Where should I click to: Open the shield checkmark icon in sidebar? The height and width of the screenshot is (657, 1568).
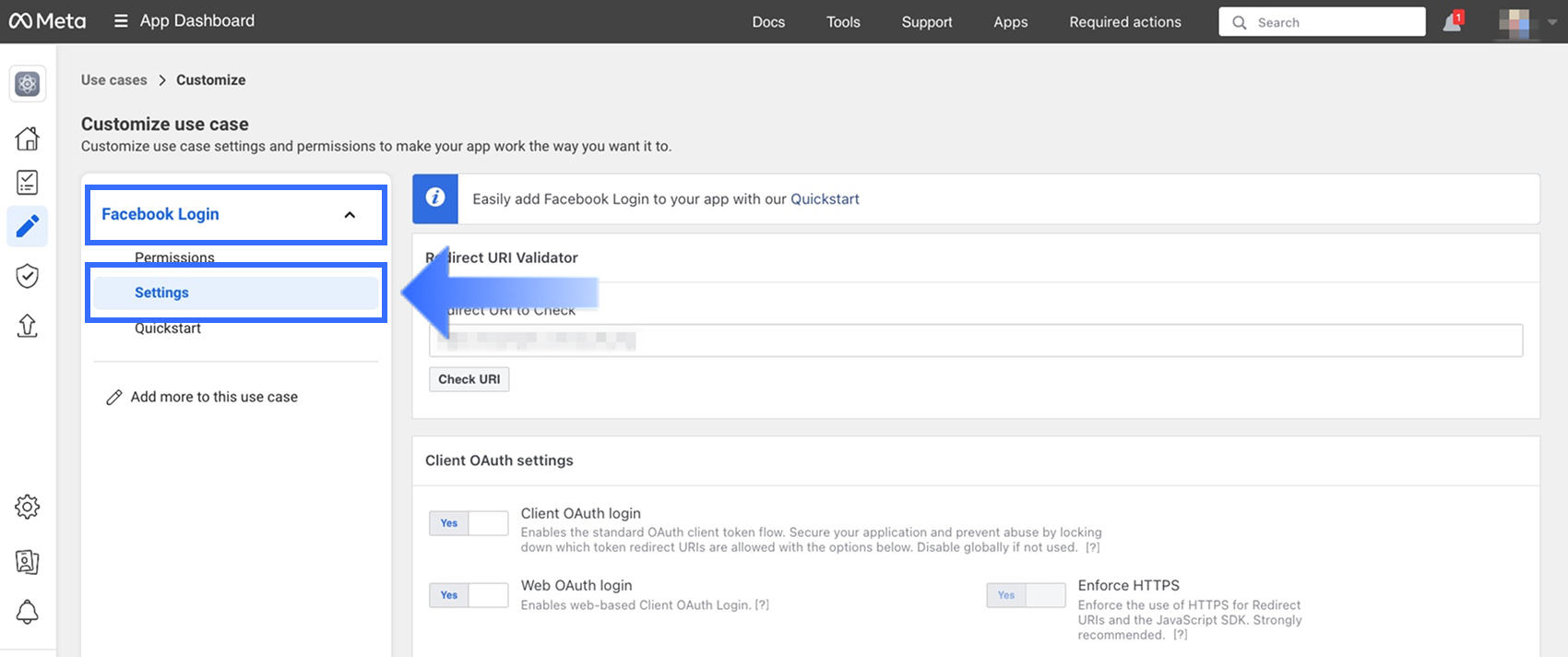28,276
